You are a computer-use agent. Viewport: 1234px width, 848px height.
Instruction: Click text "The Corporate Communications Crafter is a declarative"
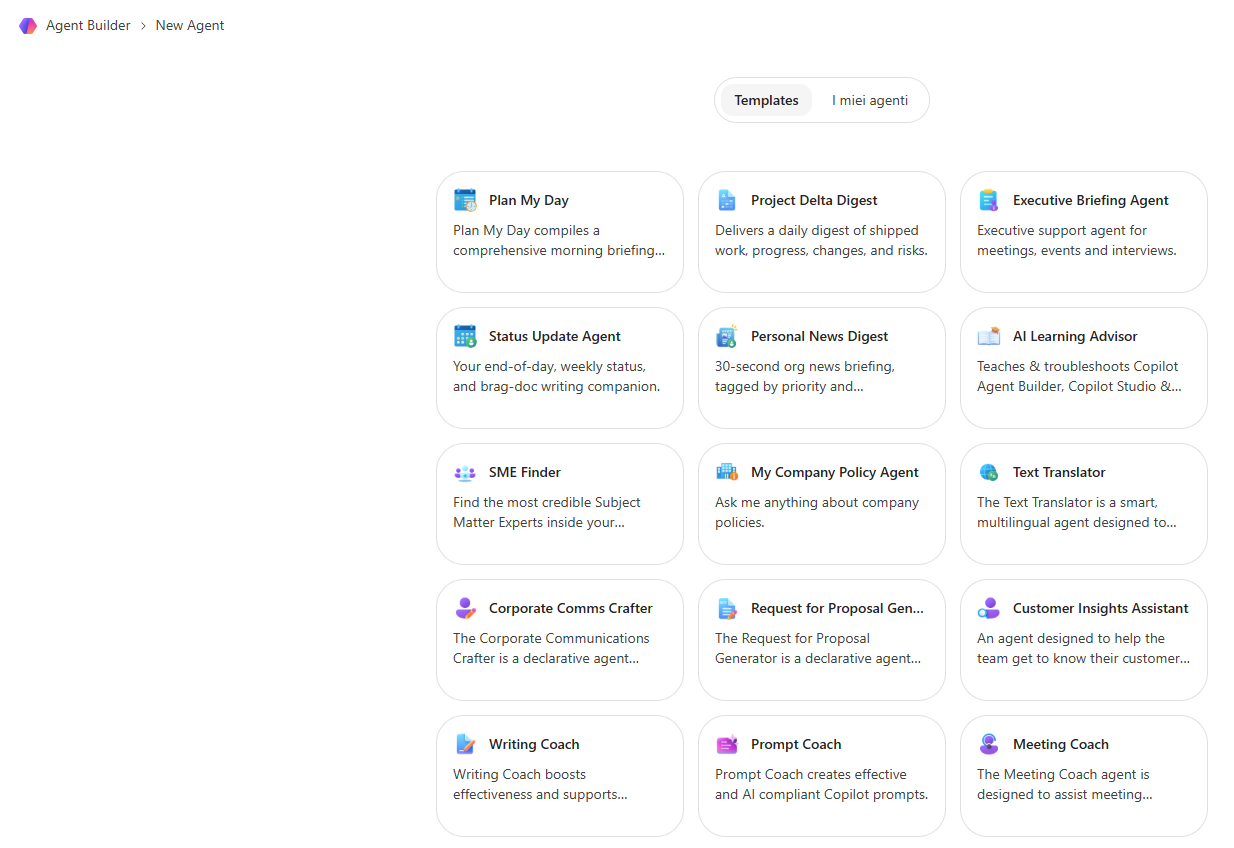click(551, 648)
